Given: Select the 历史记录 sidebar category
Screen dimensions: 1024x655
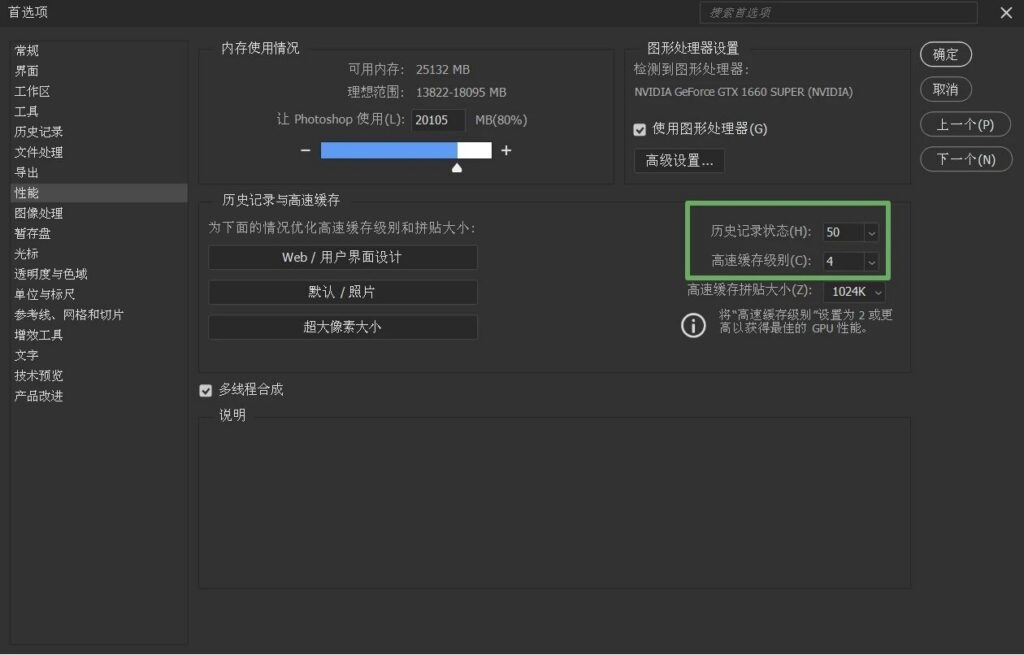Looking at the screenshot, I should (x=39, y=131).
